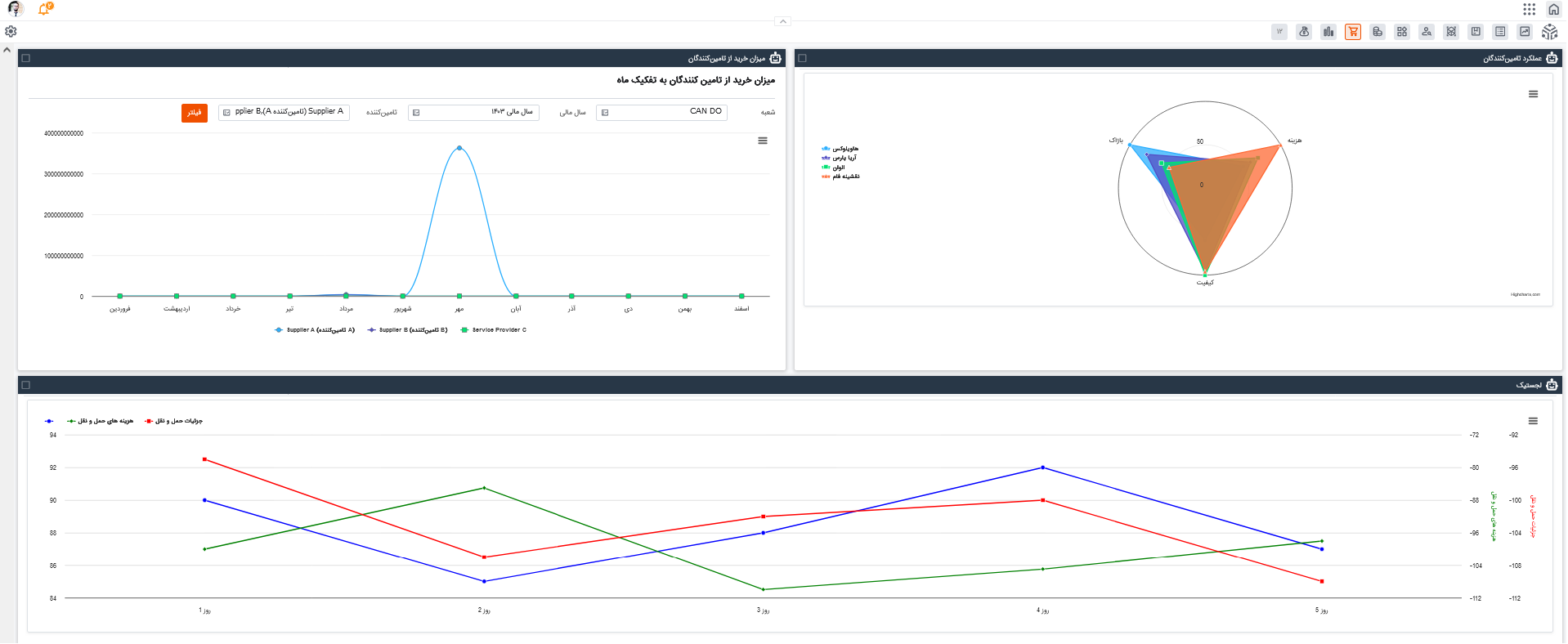1568x644 pixels.
Task: Toggle جزئیات حمل و نقل legend series
Action: pos(174,421)
